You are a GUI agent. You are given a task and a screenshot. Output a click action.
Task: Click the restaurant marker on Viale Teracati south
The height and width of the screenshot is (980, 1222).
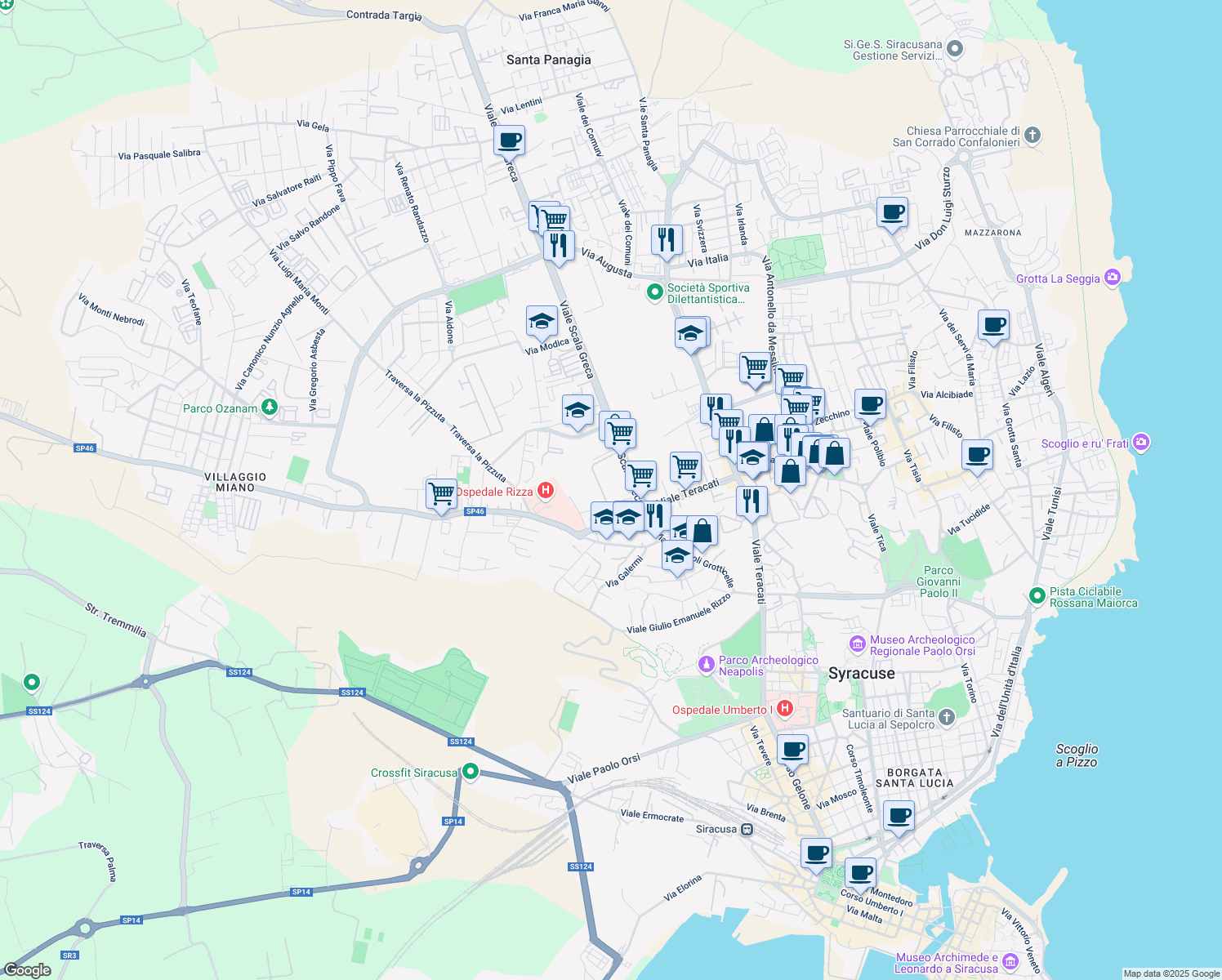751,501
